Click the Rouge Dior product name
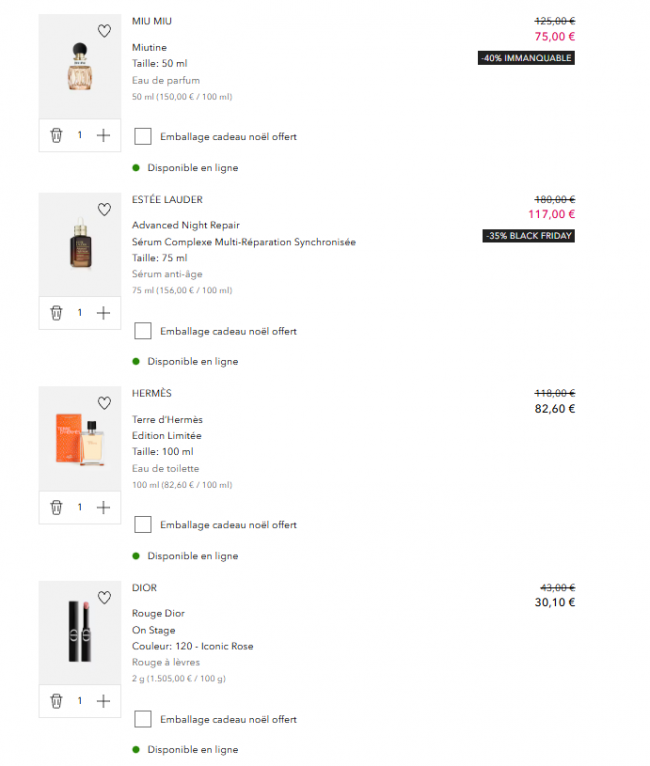Viewport: 650px width, 766px height. coord(158,613)
